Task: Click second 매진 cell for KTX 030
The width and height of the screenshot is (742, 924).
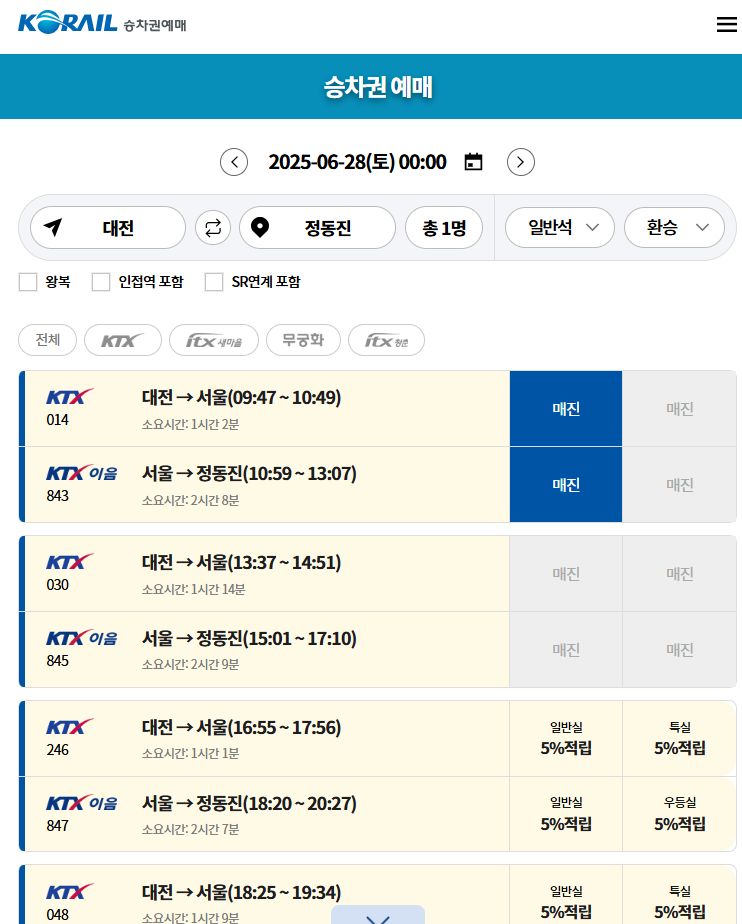Action: (x=679, y=573)
